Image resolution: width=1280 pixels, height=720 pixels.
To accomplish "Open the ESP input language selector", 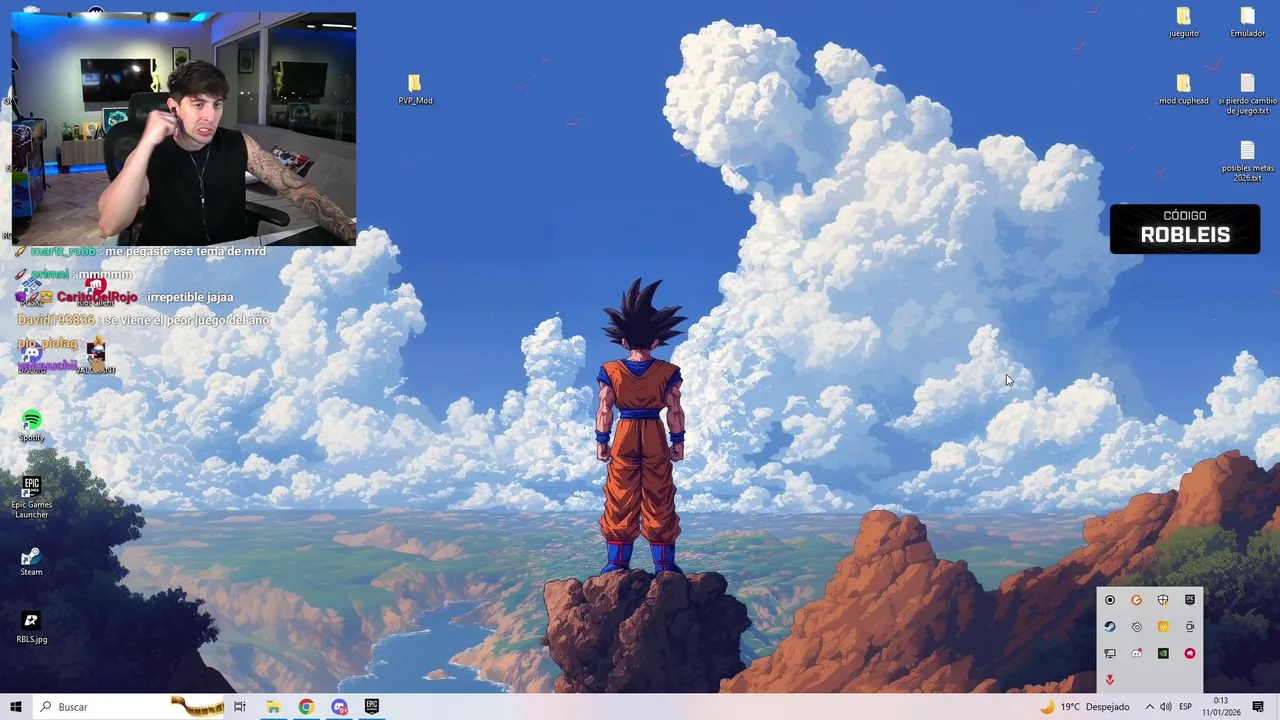I will [x=1185, y=707].
